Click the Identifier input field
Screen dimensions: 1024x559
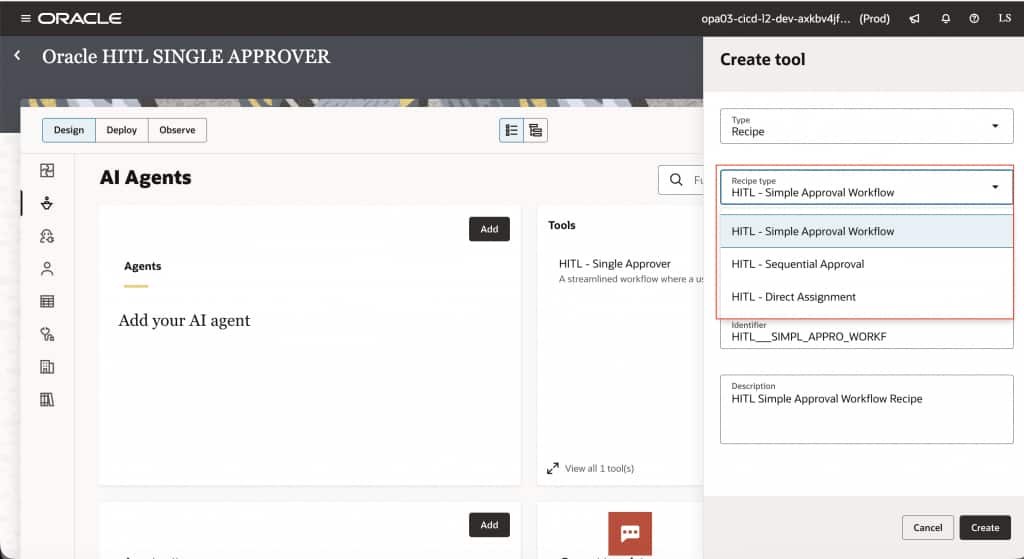point(867,334)
